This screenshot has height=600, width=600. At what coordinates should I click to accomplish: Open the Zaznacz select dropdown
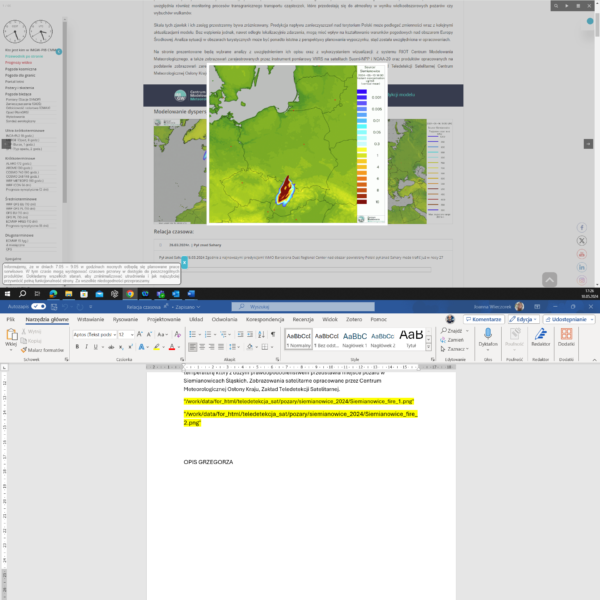[455, 349]
